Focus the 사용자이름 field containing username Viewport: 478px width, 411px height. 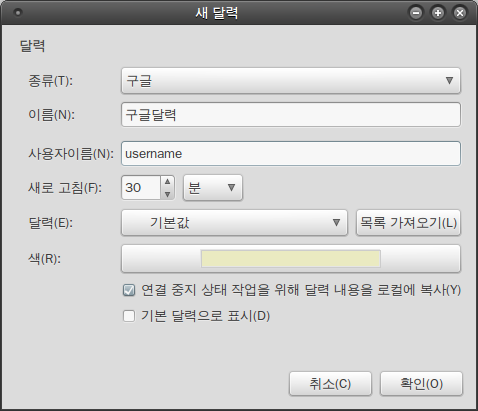tap(291, 154)
